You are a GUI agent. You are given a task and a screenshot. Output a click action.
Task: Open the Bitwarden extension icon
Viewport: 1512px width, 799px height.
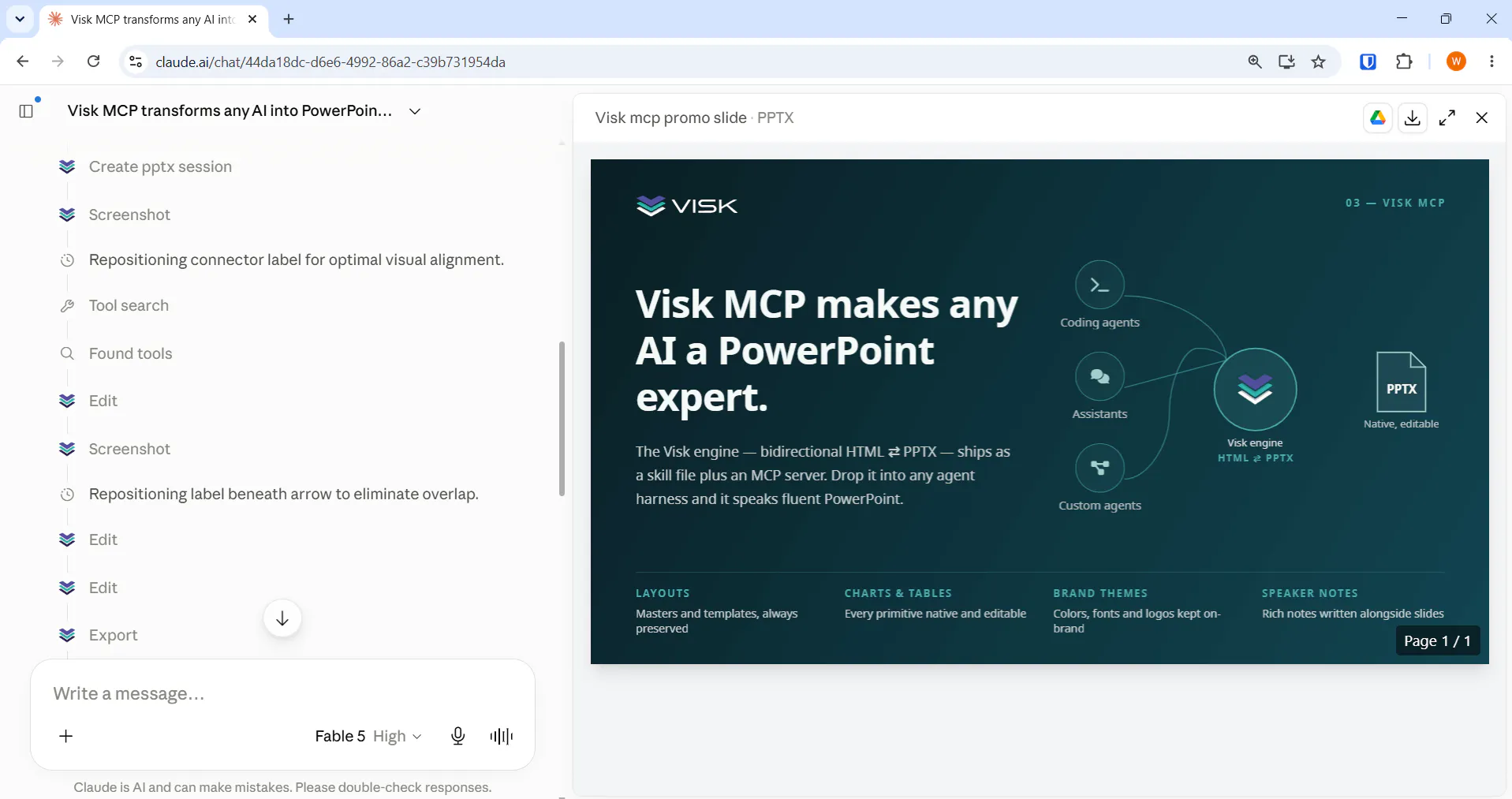(x=1368, y=62)
